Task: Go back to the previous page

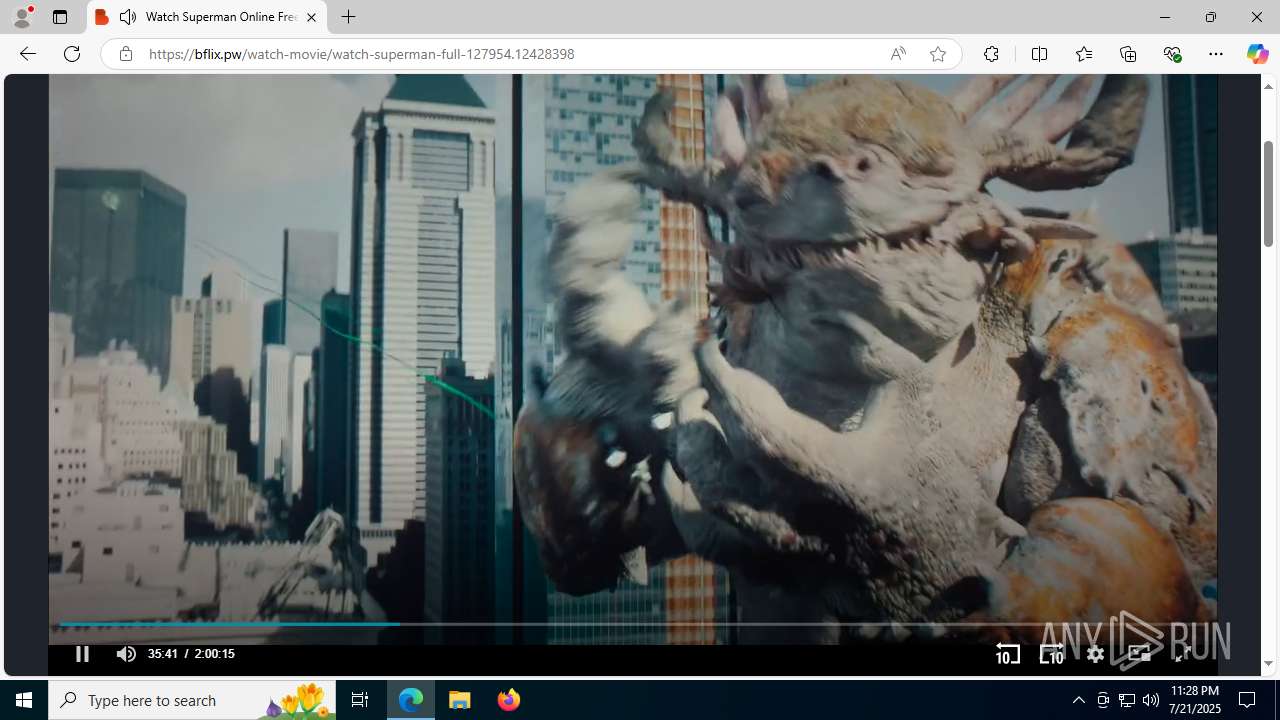Action: (28, 54)
